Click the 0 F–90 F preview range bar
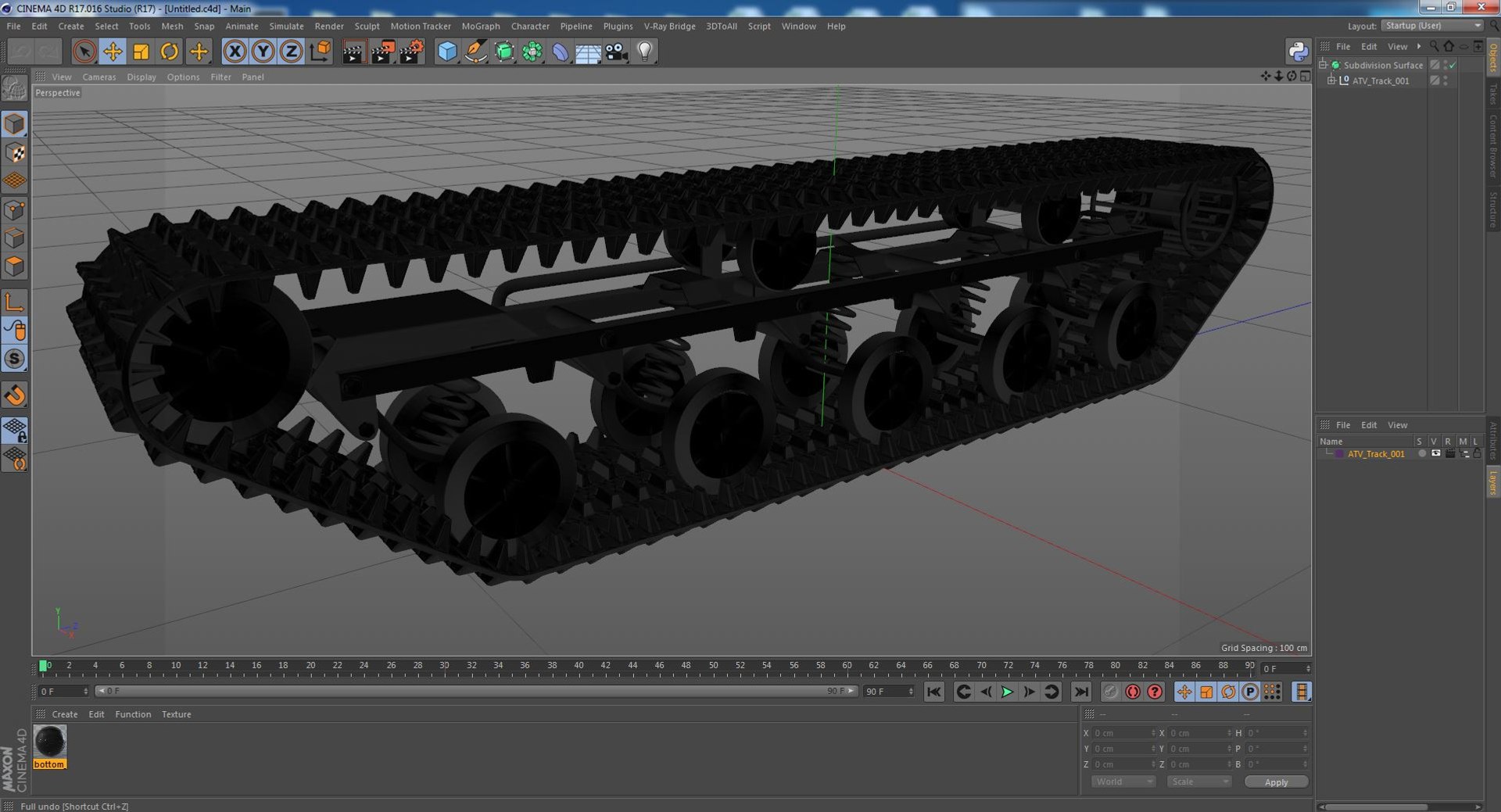The height and width of the screenshot is (812, 1501). pos(476,692)
